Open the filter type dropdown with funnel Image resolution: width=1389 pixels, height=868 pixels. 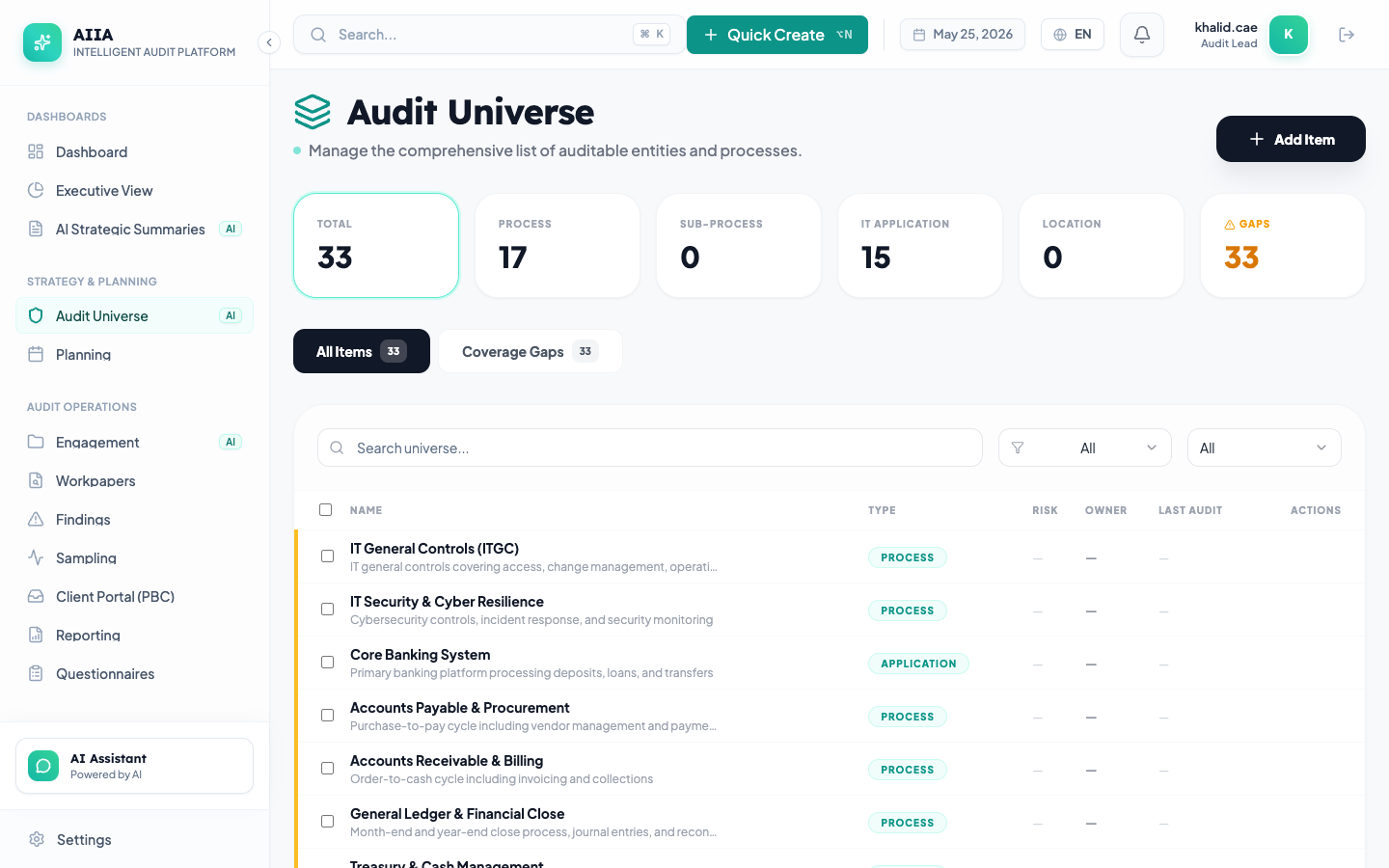[1085, 448]
